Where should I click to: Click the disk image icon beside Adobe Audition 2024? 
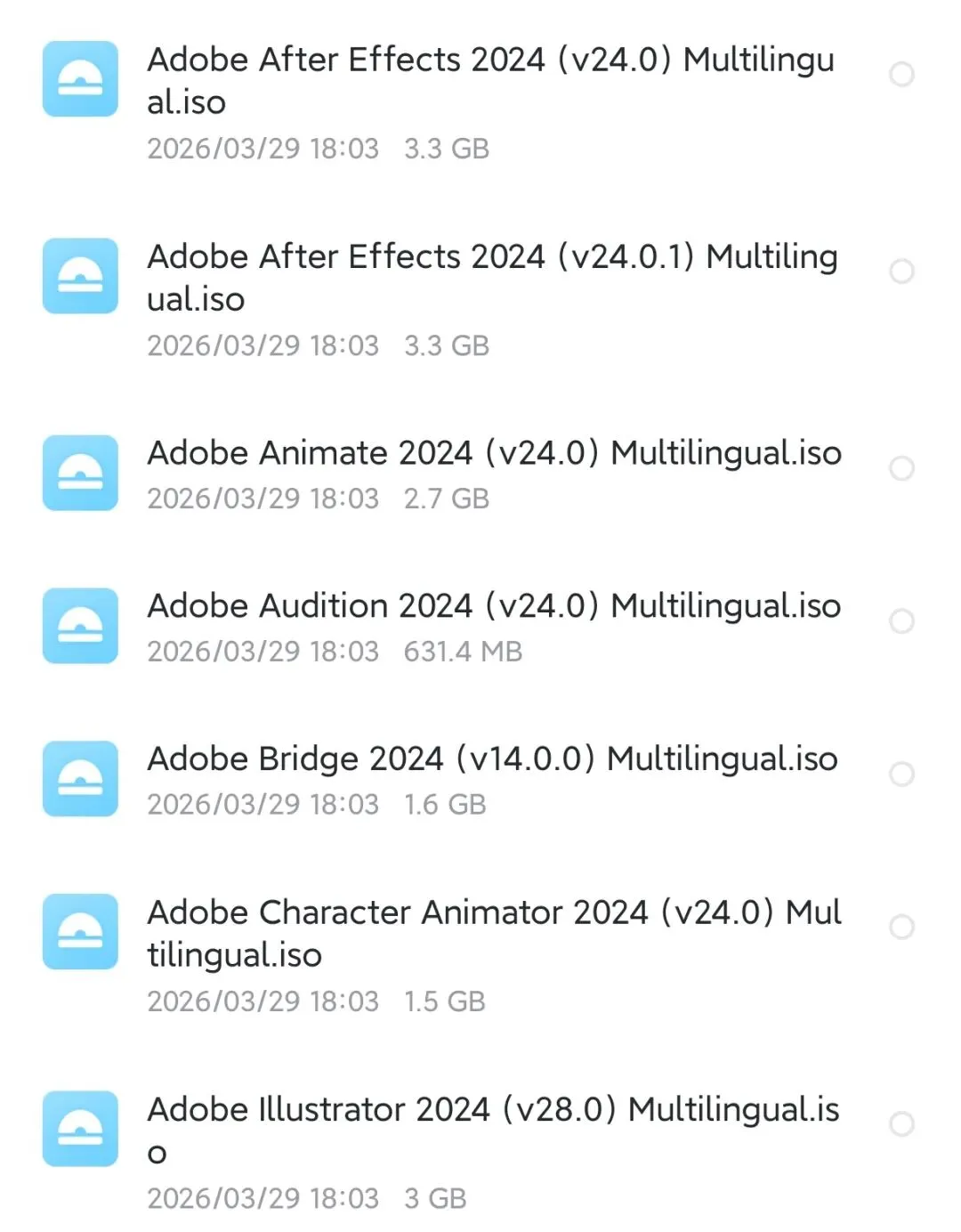click(80, 626)
